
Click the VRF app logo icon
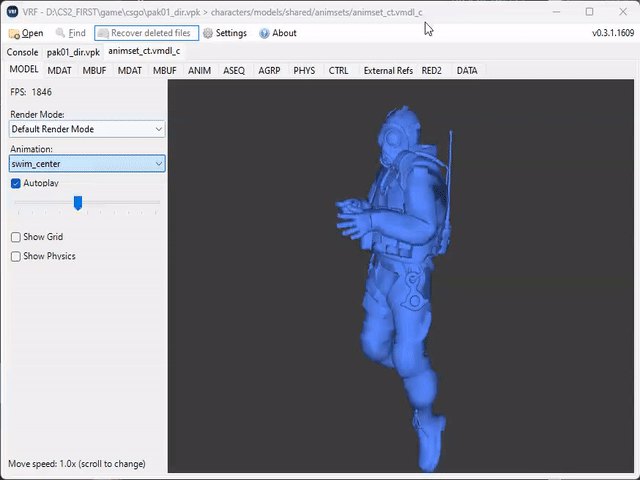coord(13,11)
